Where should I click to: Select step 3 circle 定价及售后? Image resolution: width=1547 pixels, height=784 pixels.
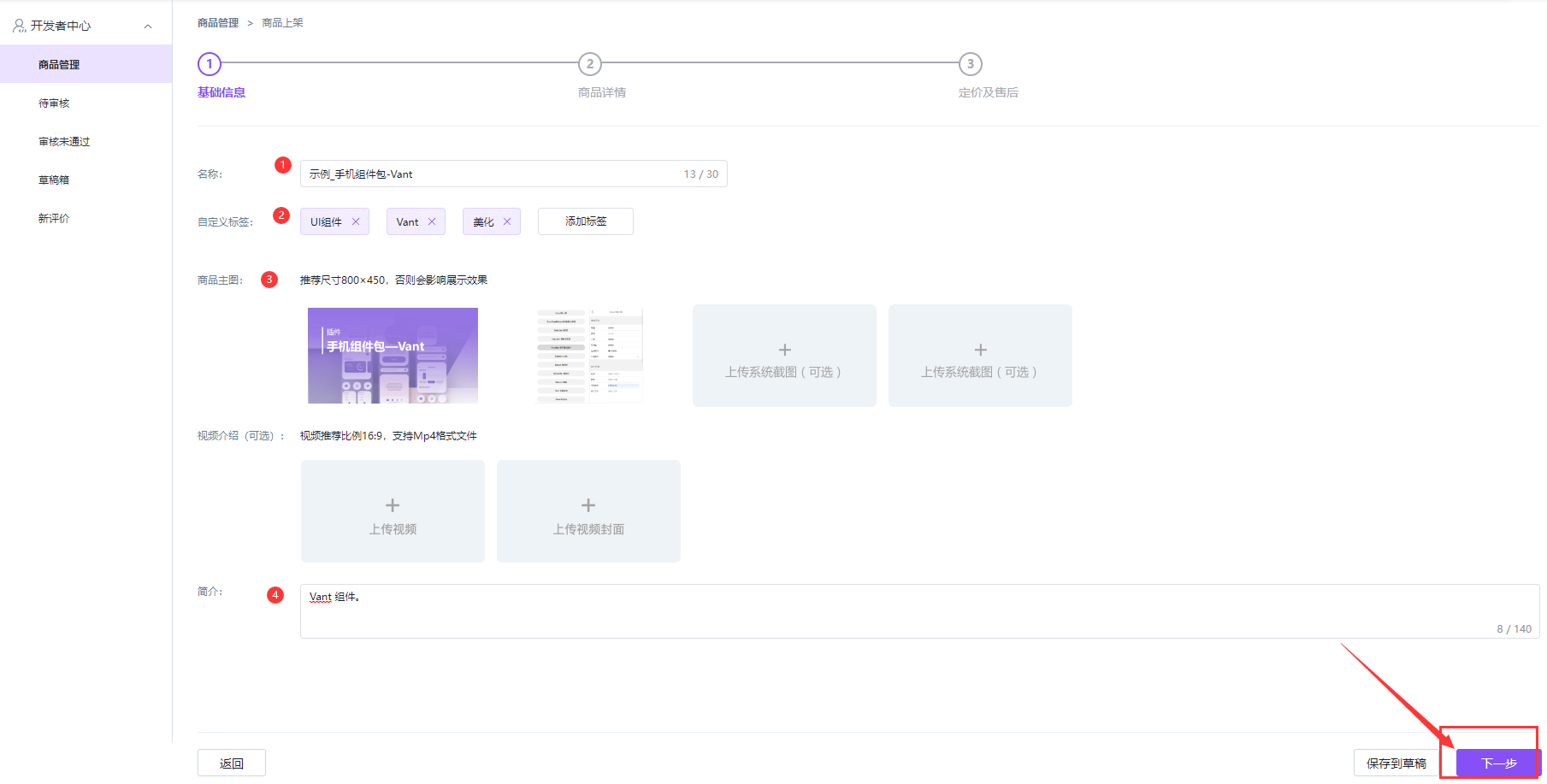point(971,64)
